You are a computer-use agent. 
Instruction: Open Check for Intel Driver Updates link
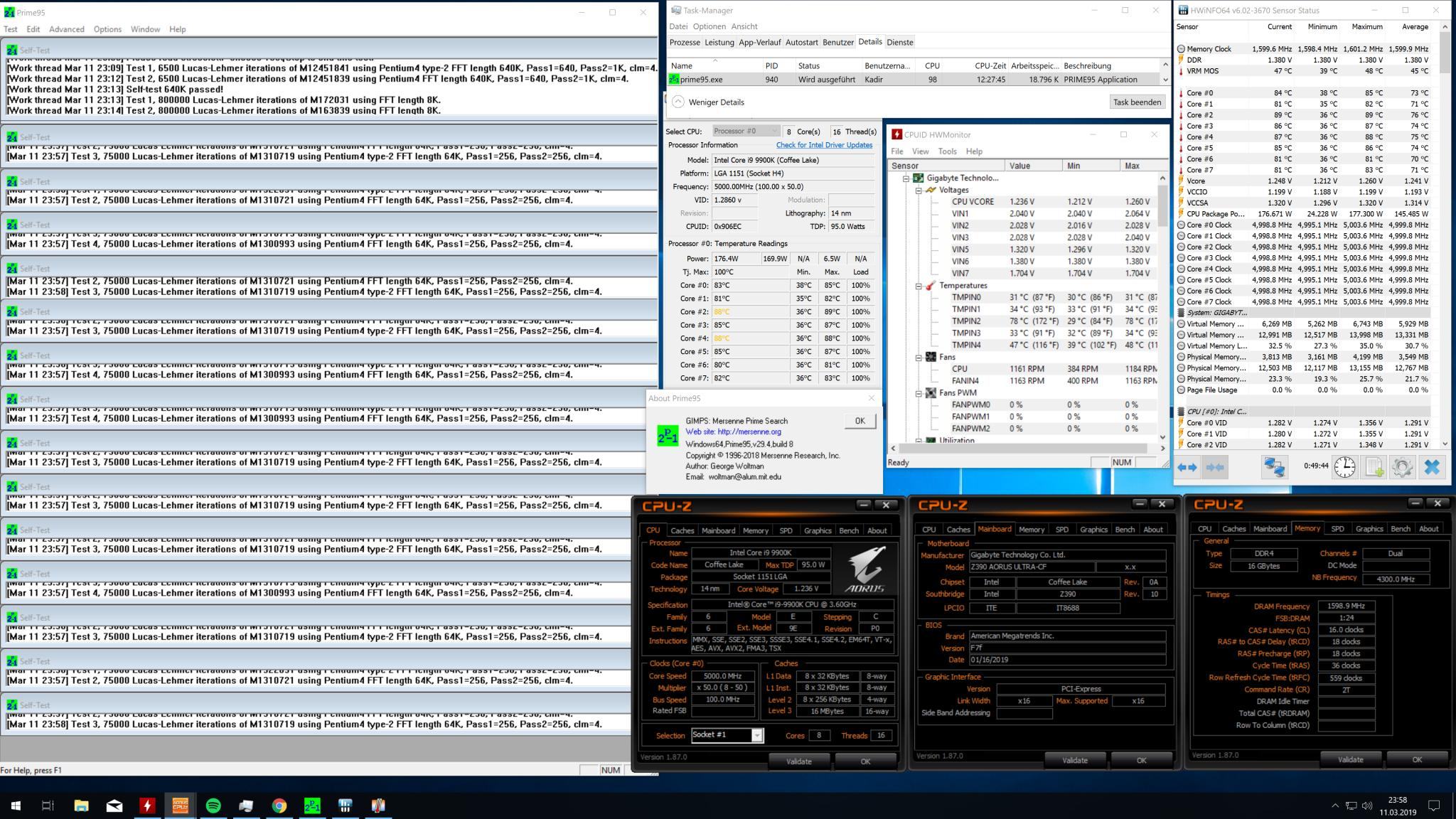click(824, 145)
